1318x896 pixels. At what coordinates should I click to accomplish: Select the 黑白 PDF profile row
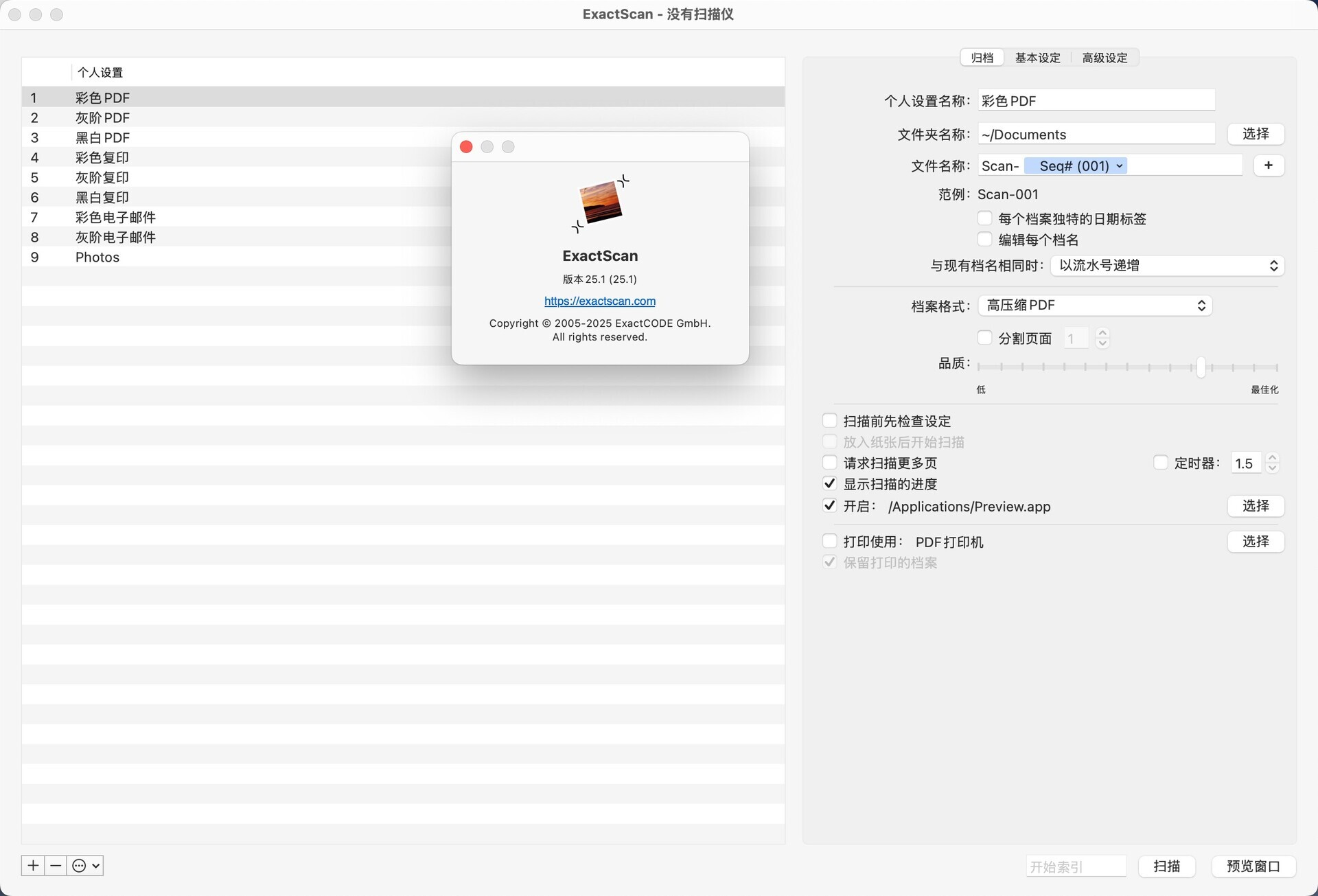(403, 137)
